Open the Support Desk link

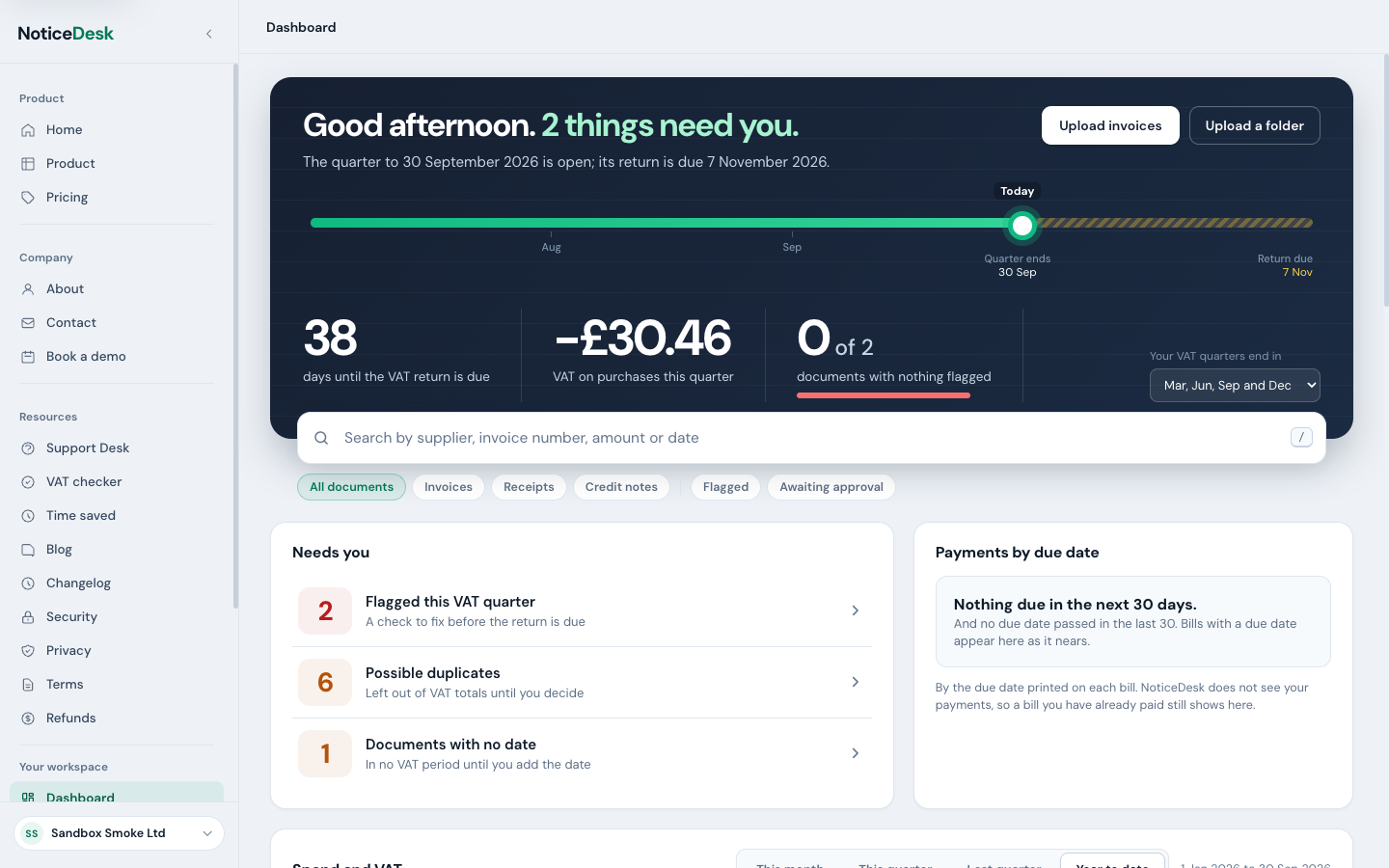[x=117, y=448]
